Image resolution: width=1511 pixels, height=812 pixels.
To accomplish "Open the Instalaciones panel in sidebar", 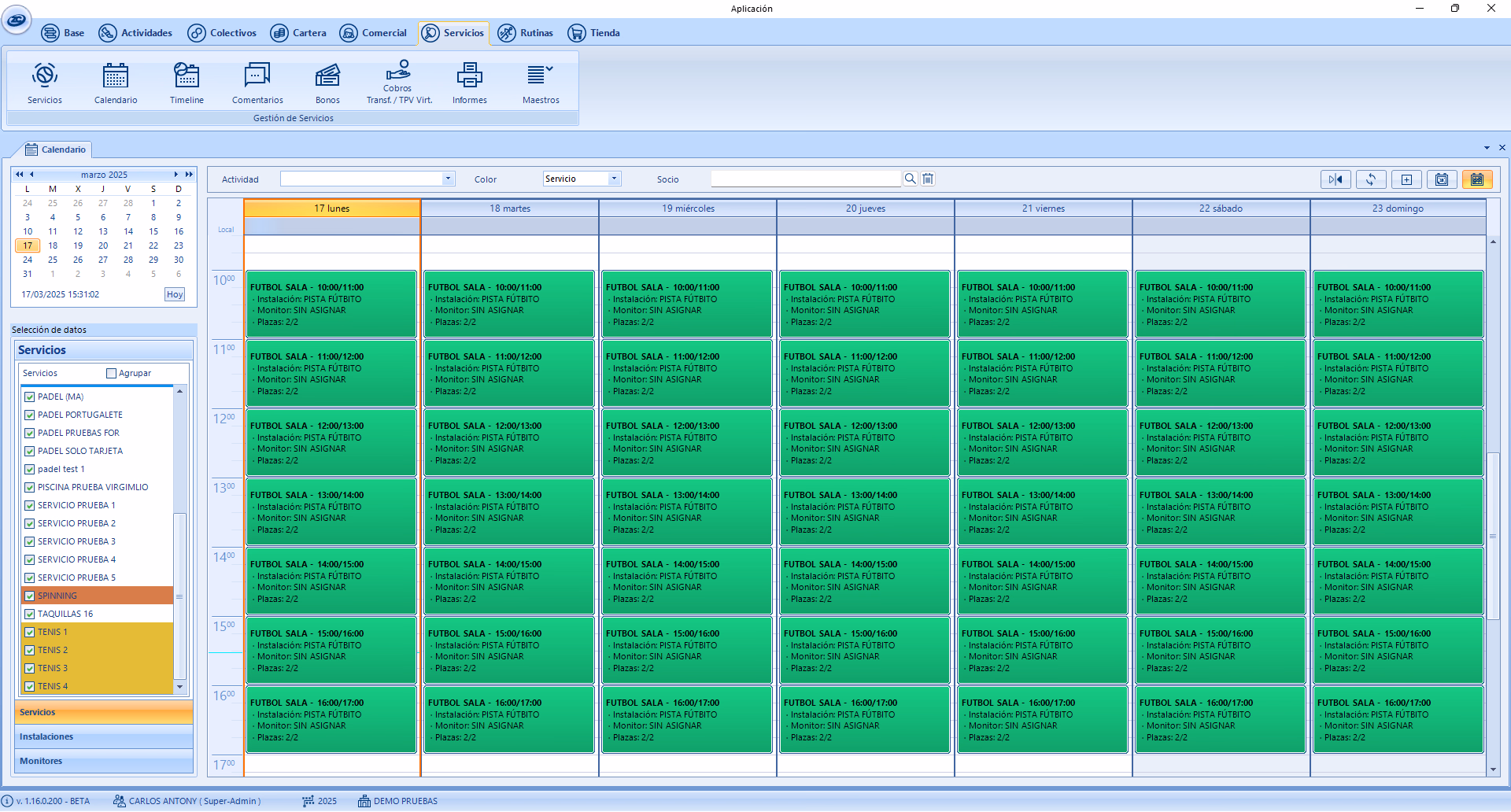I will [x=104, y=737].
